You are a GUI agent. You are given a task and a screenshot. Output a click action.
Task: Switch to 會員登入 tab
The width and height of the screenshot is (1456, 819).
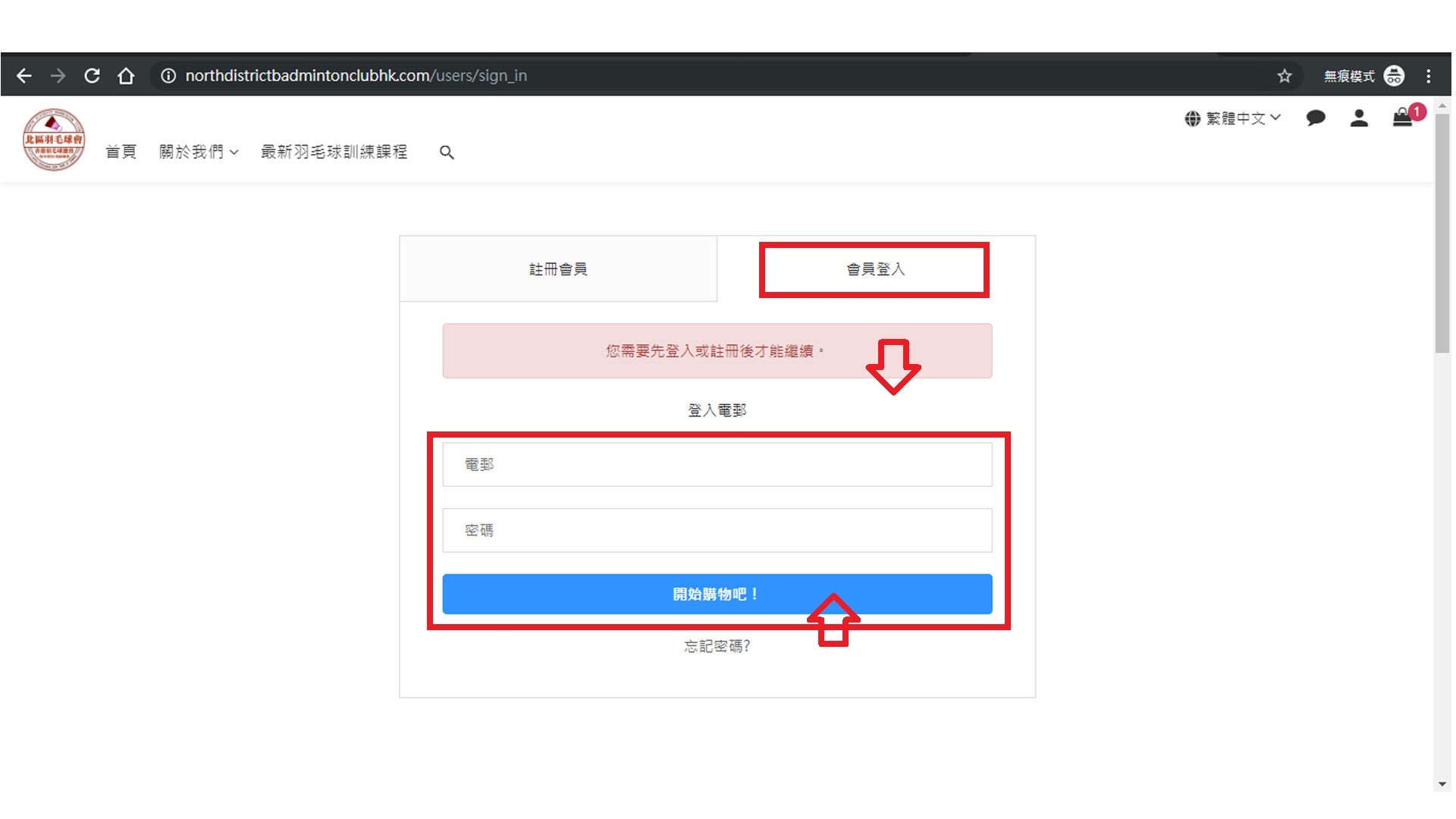(875, 269)
